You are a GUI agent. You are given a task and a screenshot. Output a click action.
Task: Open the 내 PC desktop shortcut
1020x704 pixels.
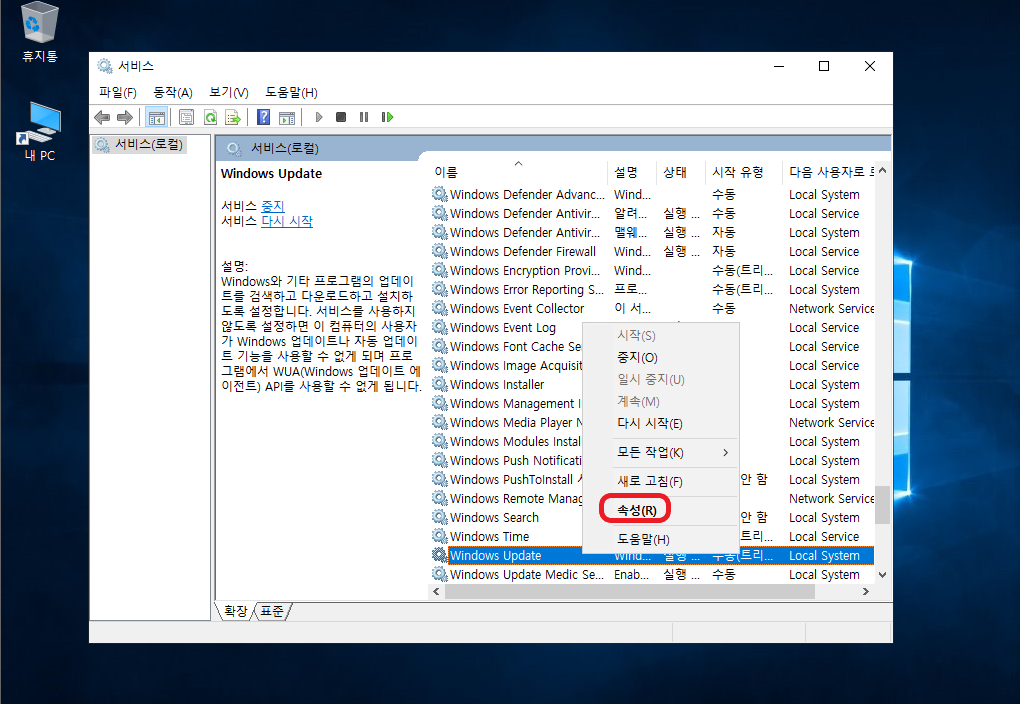tap(39, 131)
